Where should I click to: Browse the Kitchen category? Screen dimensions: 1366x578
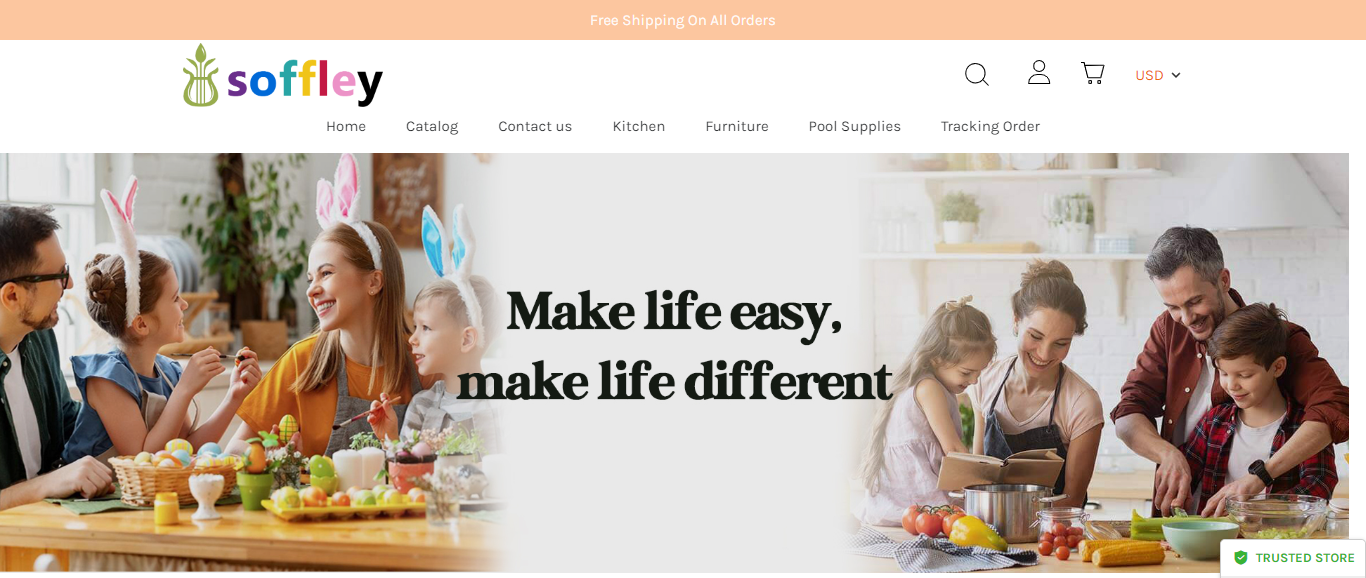639,126
